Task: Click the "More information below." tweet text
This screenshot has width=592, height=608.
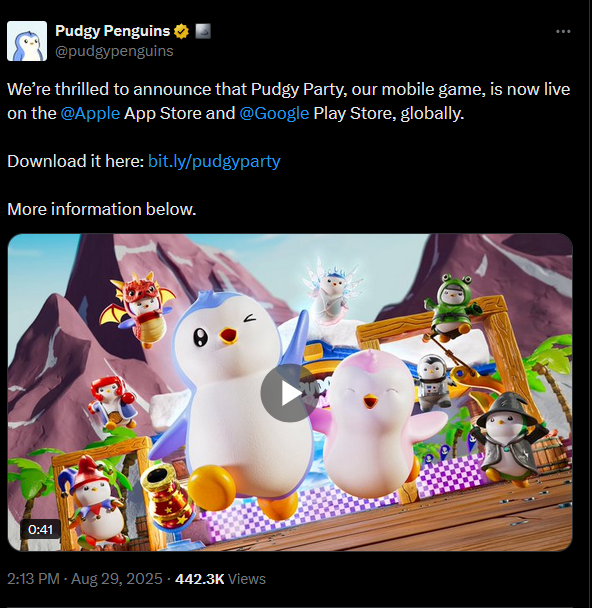Action: coord(102,209)
